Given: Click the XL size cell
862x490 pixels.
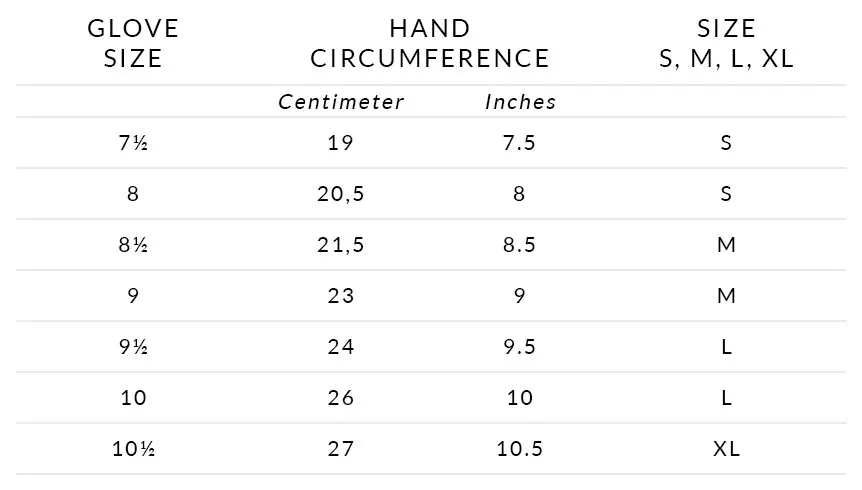Looking at the screenshot, I should point(726,449).
